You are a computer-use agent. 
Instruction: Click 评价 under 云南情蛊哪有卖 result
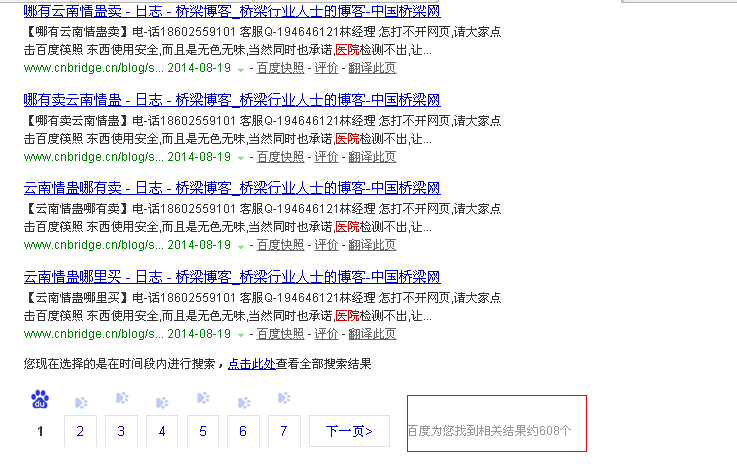tap(326, 245)
